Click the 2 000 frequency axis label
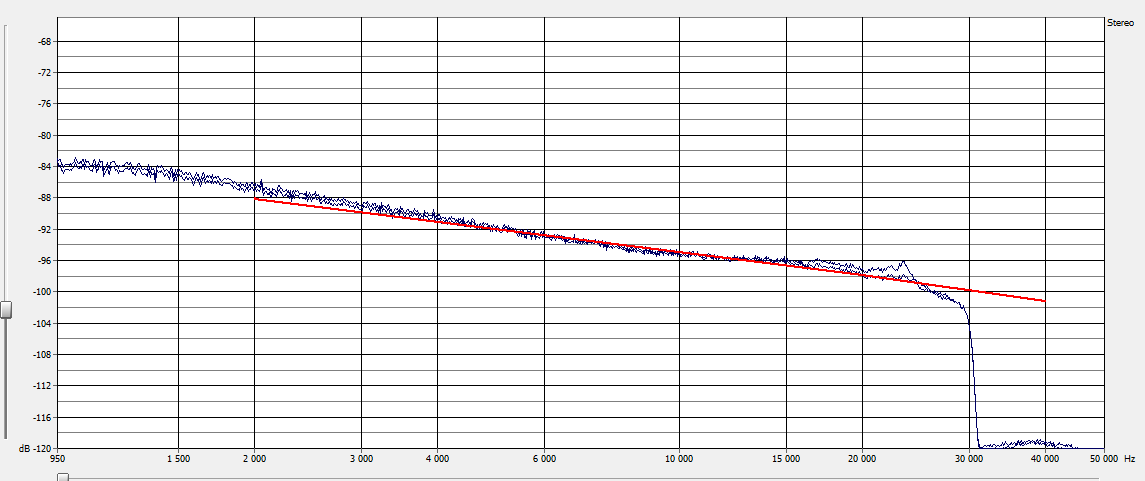 [254, 459]
